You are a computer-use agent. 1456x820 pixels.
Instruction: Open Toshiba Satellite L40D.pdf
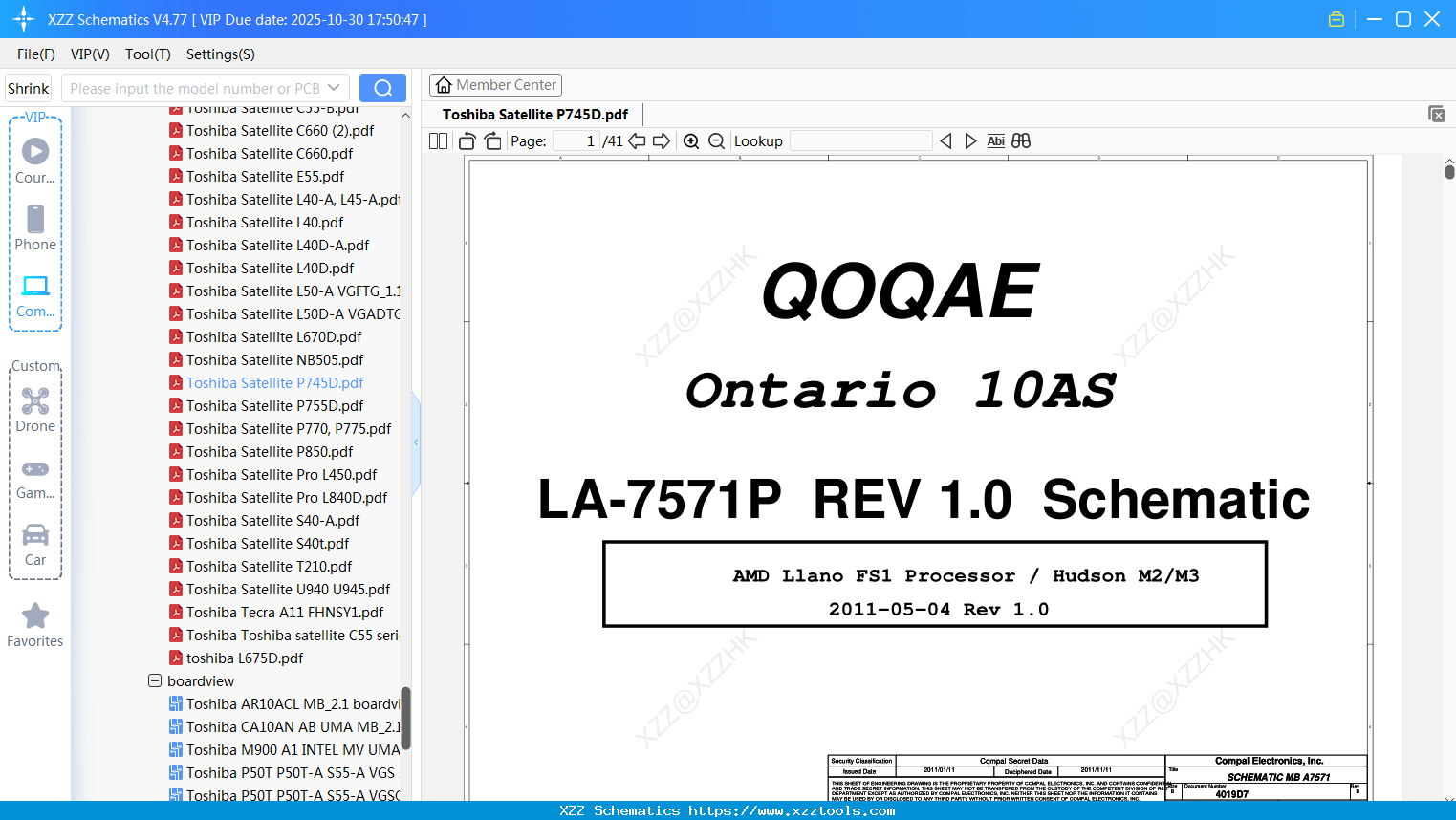pos(271,269)
